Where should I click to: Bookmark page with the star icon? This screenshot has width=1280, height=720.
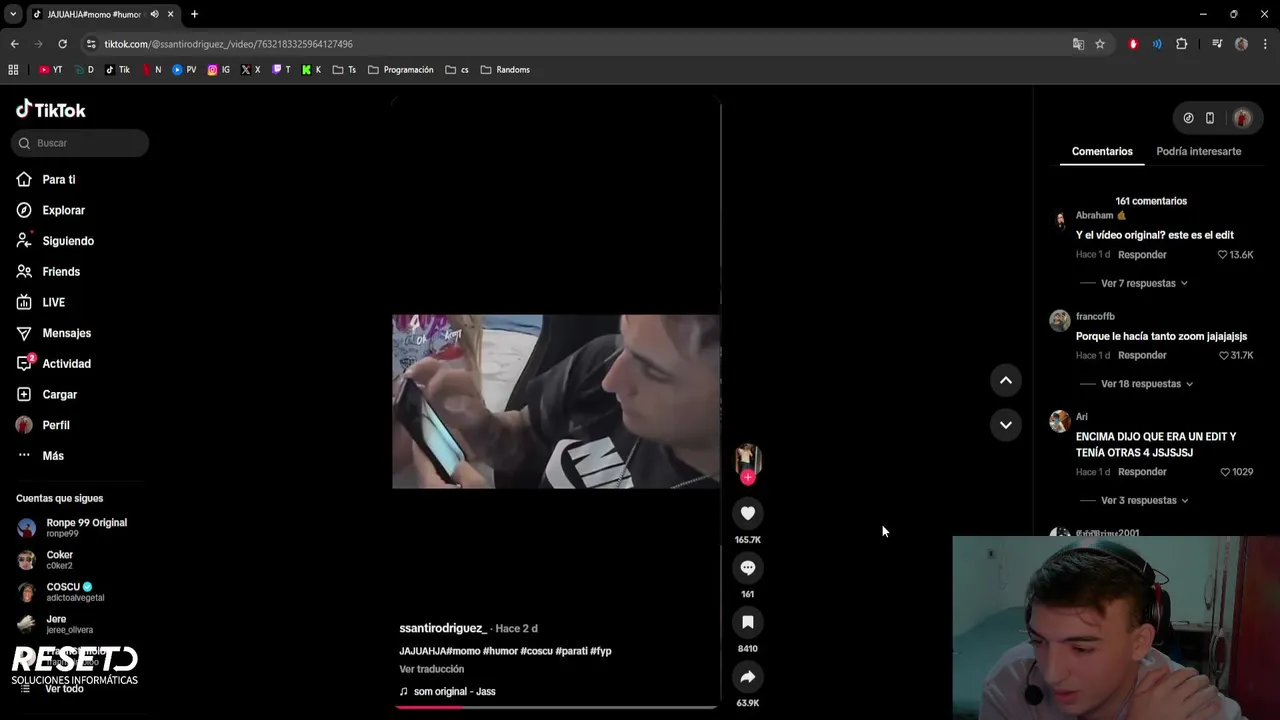click(x=1100, y=44)
